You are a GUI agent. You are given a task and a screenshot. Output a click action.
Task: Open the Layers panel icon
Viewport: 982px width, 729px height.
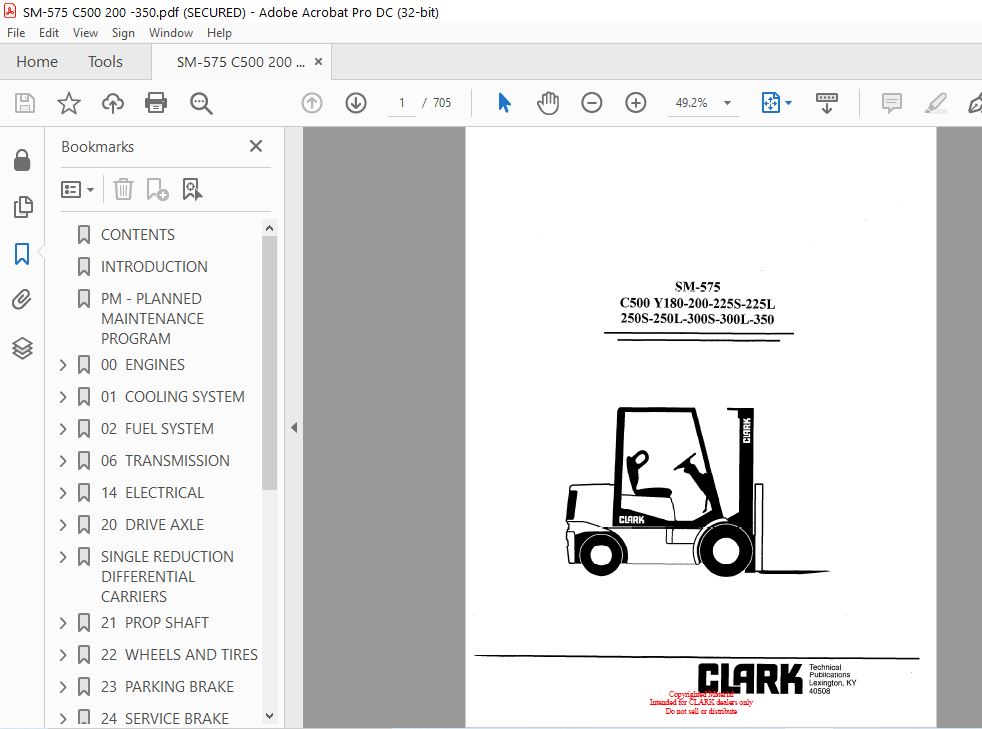click(22, 348)
